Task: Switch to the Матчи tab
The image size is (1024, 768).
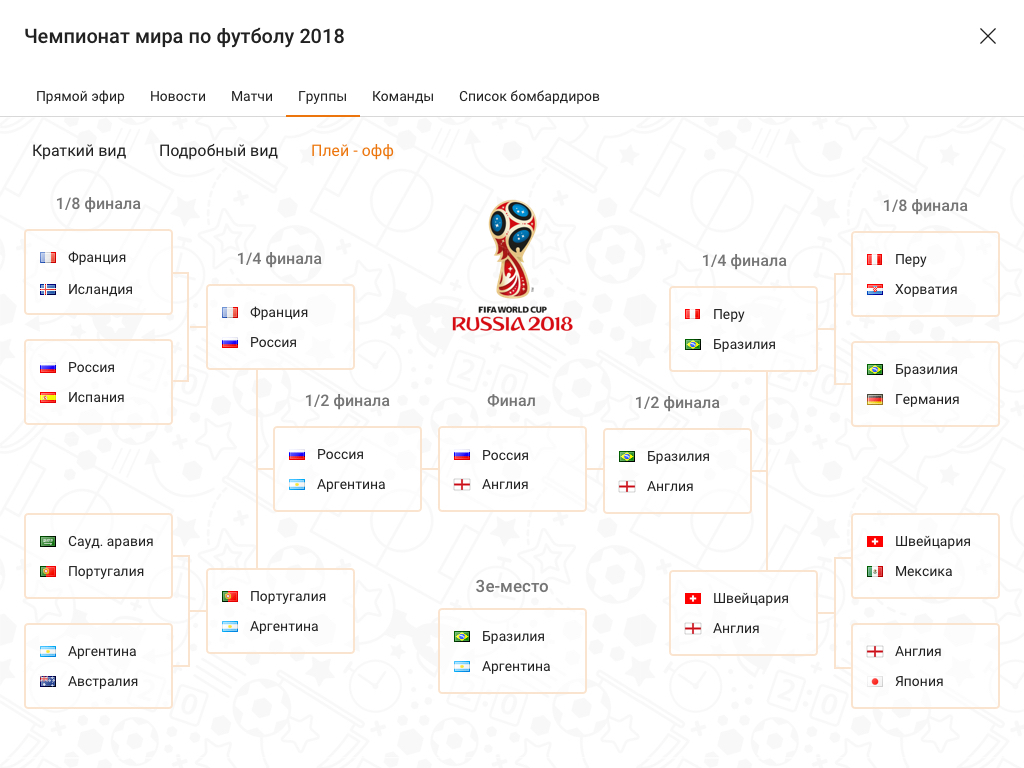Action: click(252, 97)
